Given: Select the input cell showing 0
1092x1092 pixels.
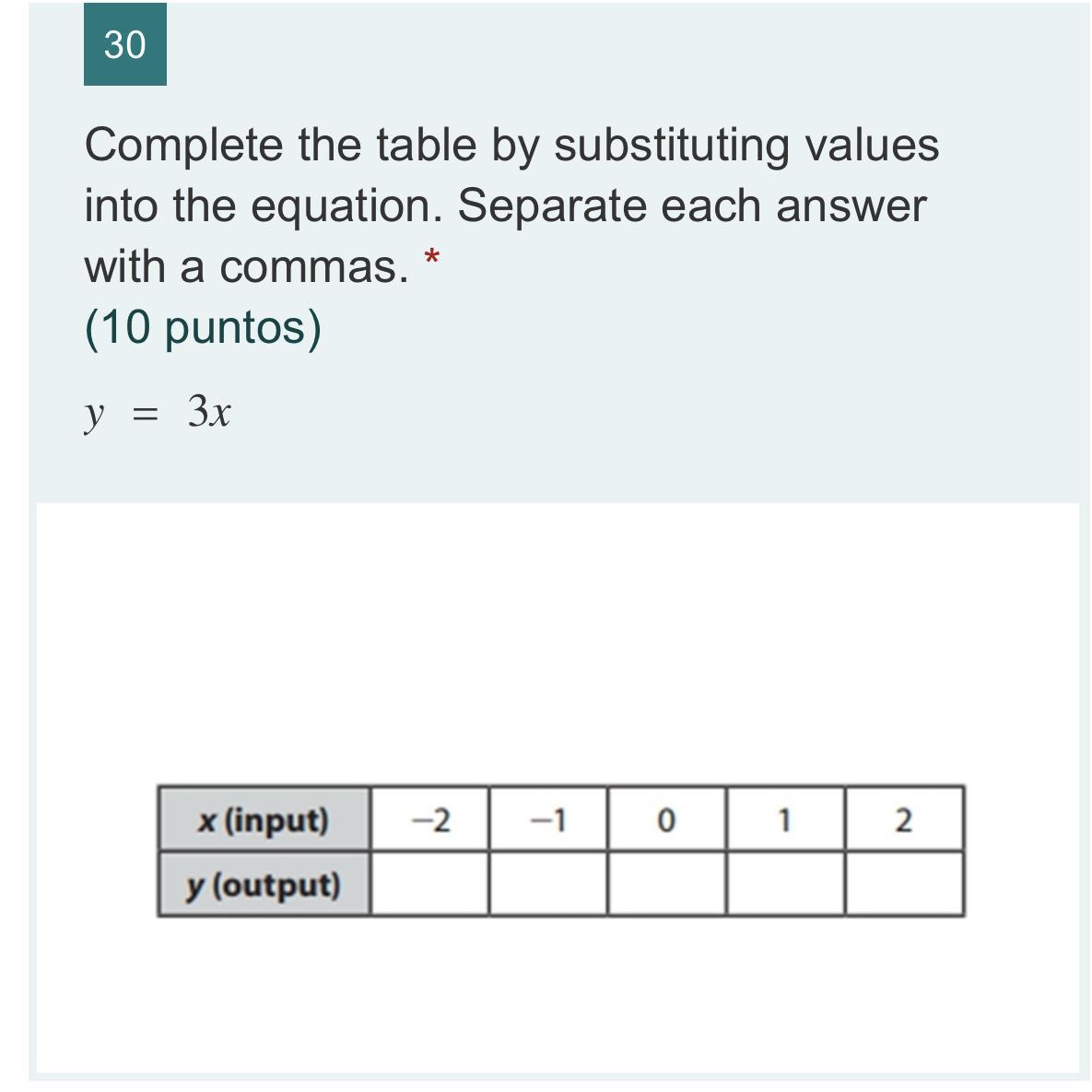Looking at the screenshot, I should point(666,819).
